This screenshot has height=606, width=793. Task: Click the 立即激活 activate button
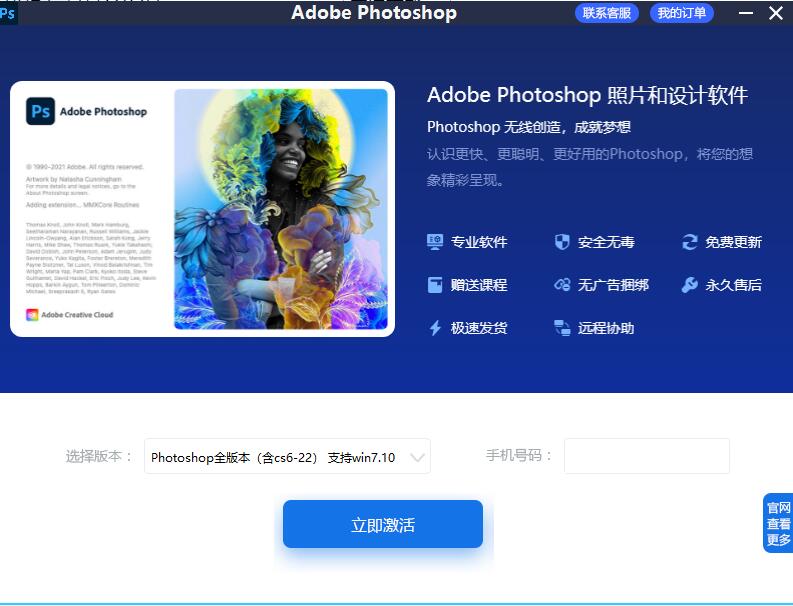[383, 524]
